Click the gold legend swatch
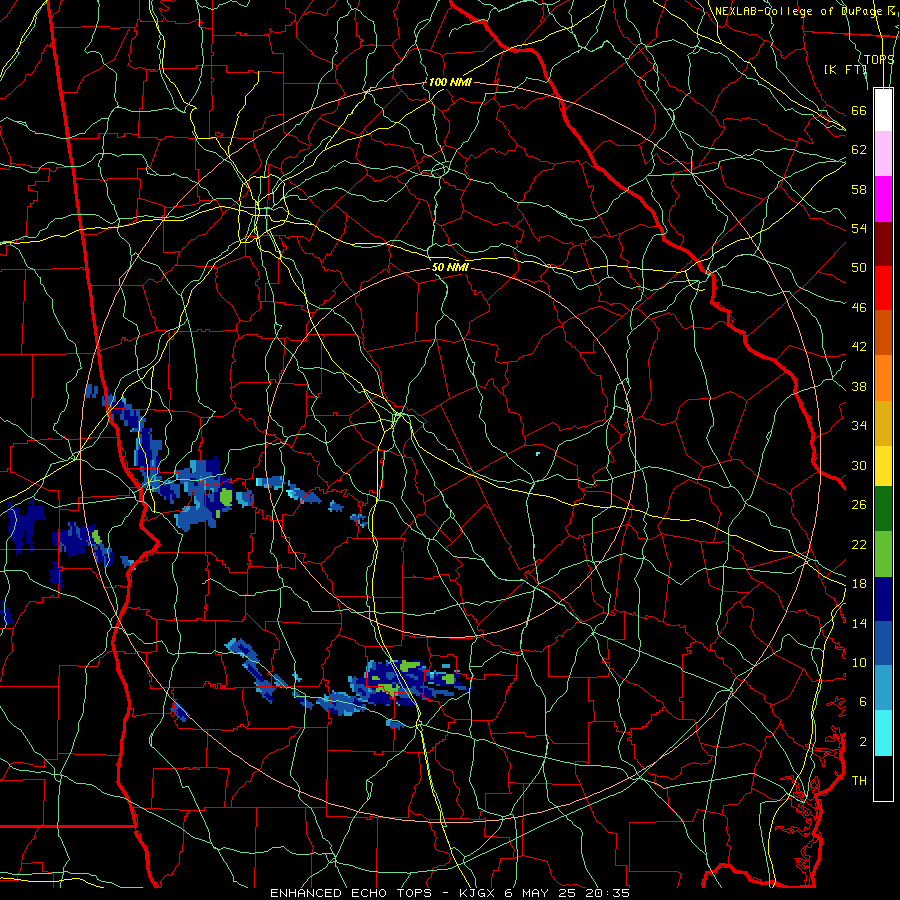 point(883,423)
